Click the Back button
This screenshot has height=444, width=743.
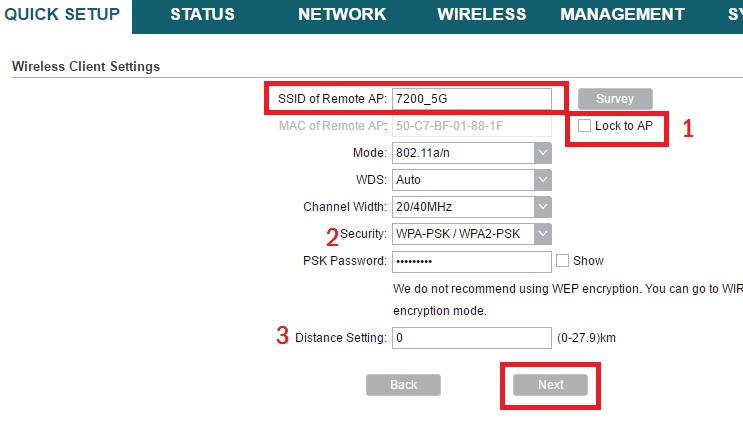(x=403, y=385)
